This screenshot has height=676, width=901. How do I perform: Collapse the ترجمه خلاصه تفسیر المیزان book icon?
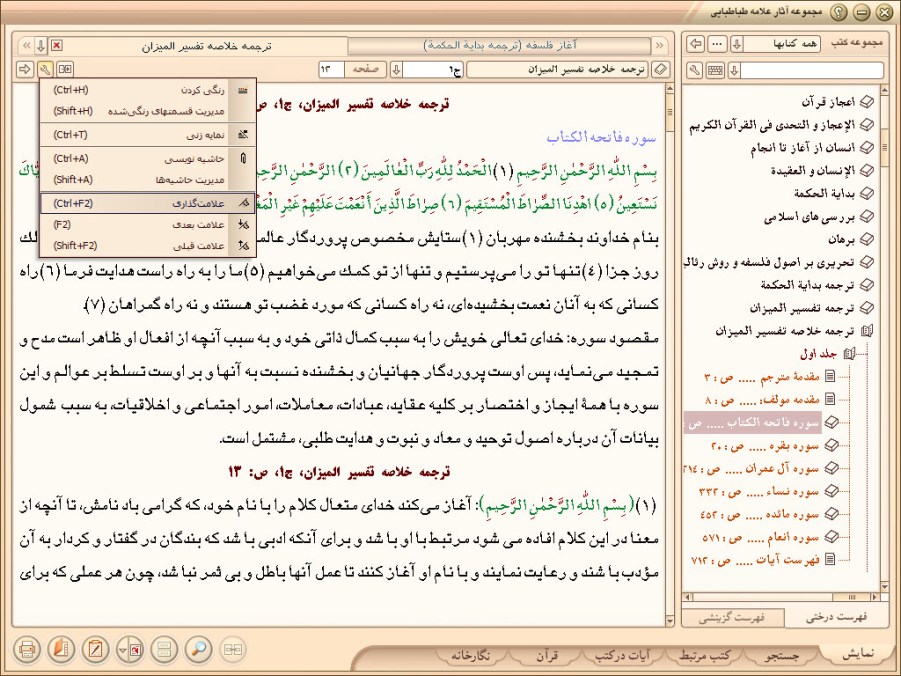(x=867, y=331)
